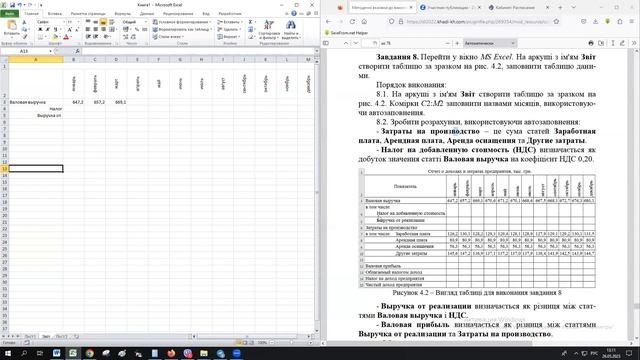Image resolution: width=640 pixels, height=360 pixels.
Task: Click the Increase Font Size icon
Action: [x=69, y=30]
